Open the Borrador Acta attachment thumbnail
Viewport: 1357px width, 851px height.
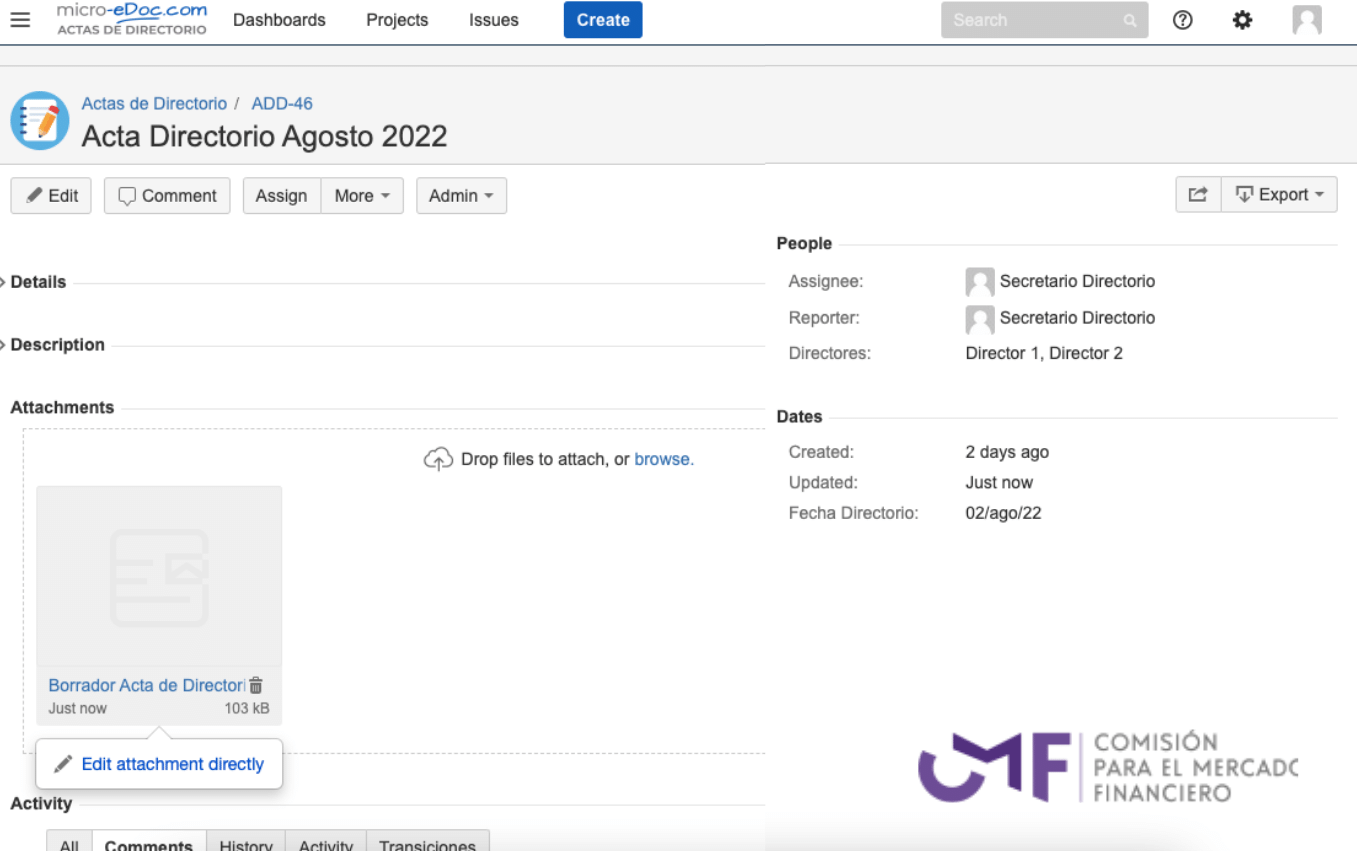pos(159,575)
